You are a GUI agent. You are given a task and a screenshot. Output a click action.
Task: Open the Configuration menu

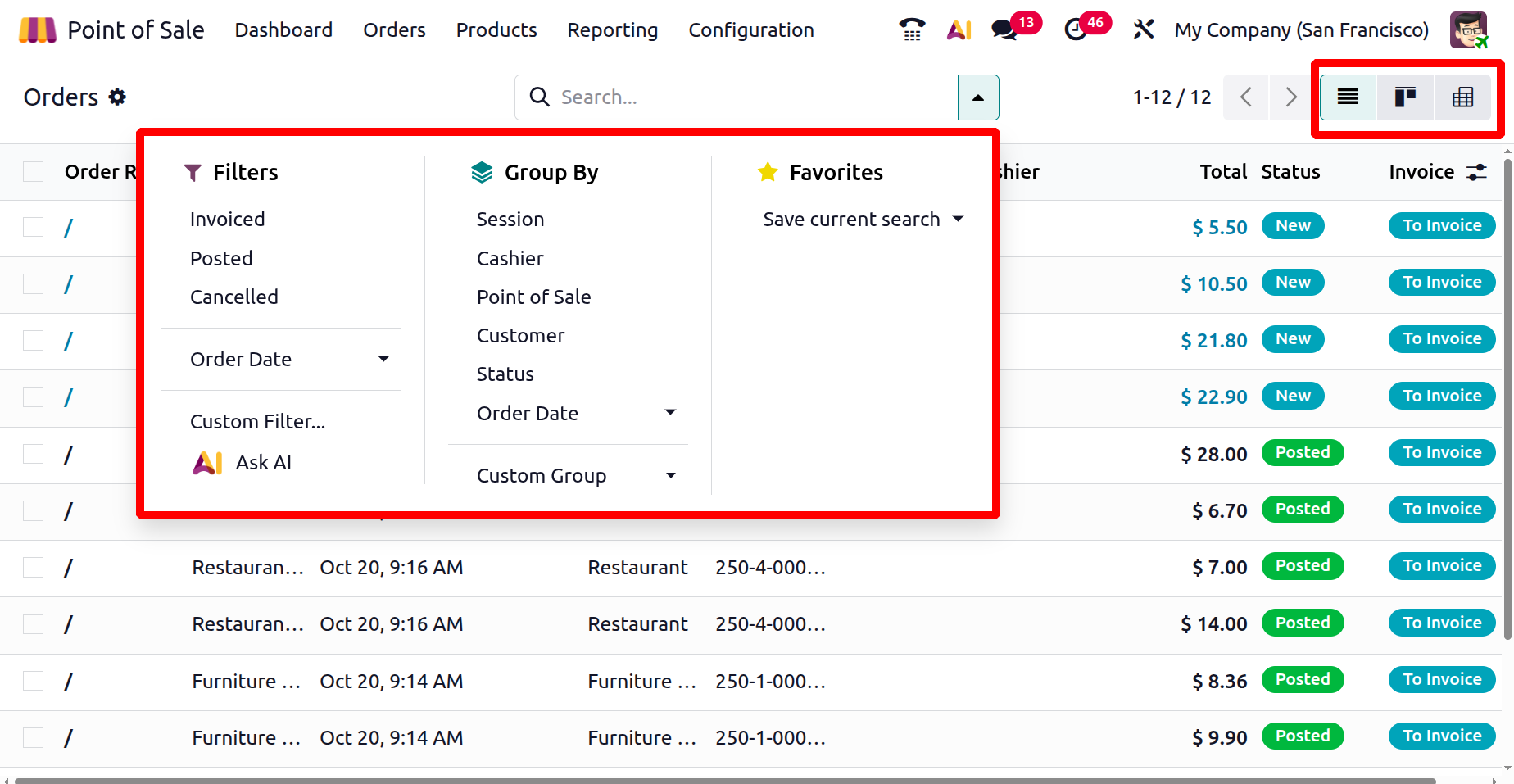[750, 30]
